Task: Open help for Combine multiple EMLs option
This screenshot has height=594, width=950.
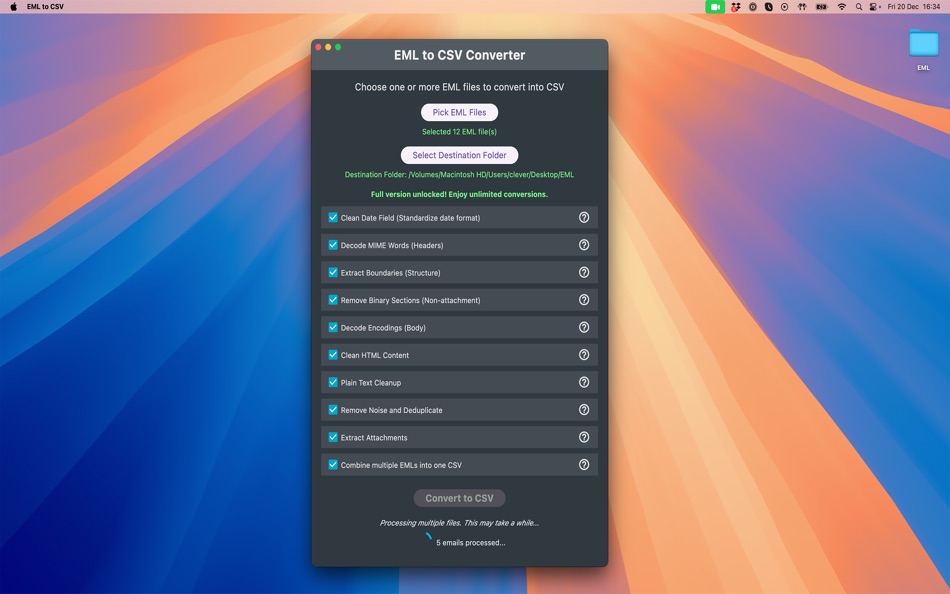Action: pyautogui.click(x=583, y=465)
